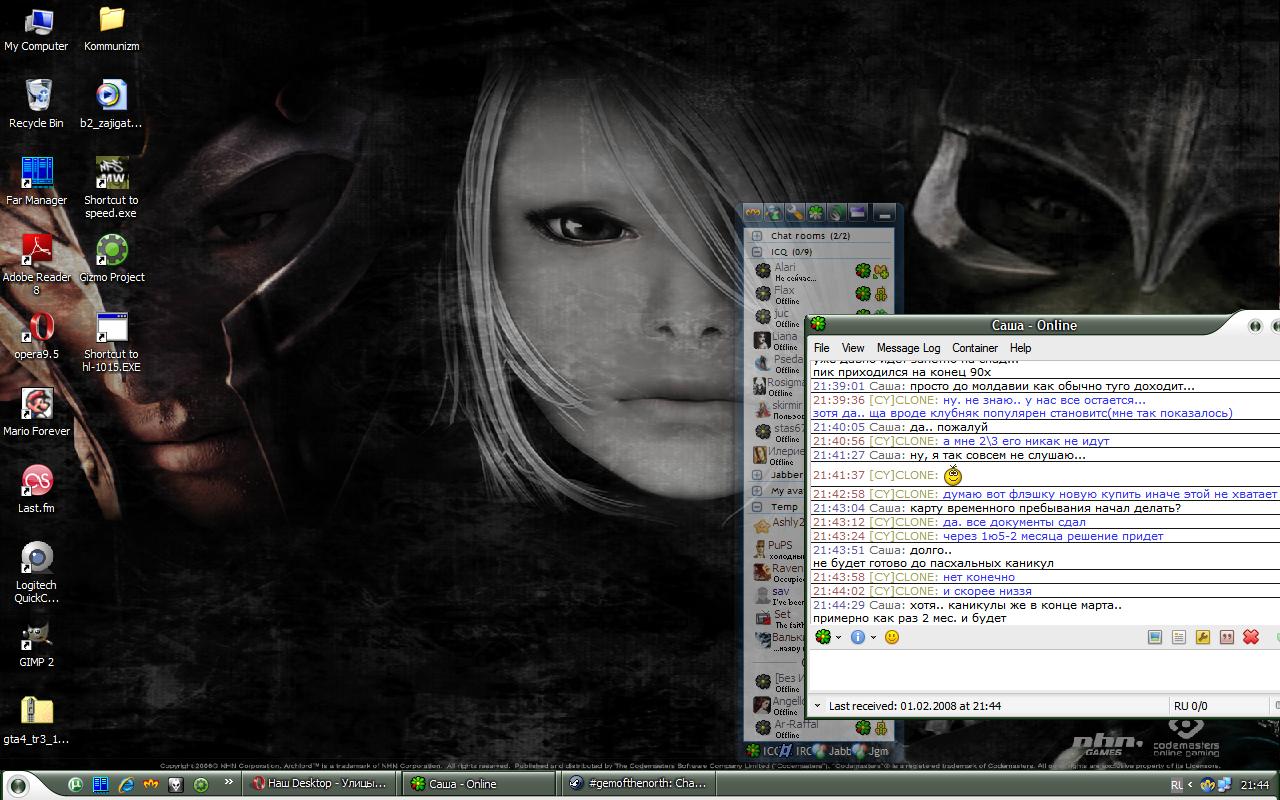Click the Jgm status button at list bottom

(x=871, y=750)
